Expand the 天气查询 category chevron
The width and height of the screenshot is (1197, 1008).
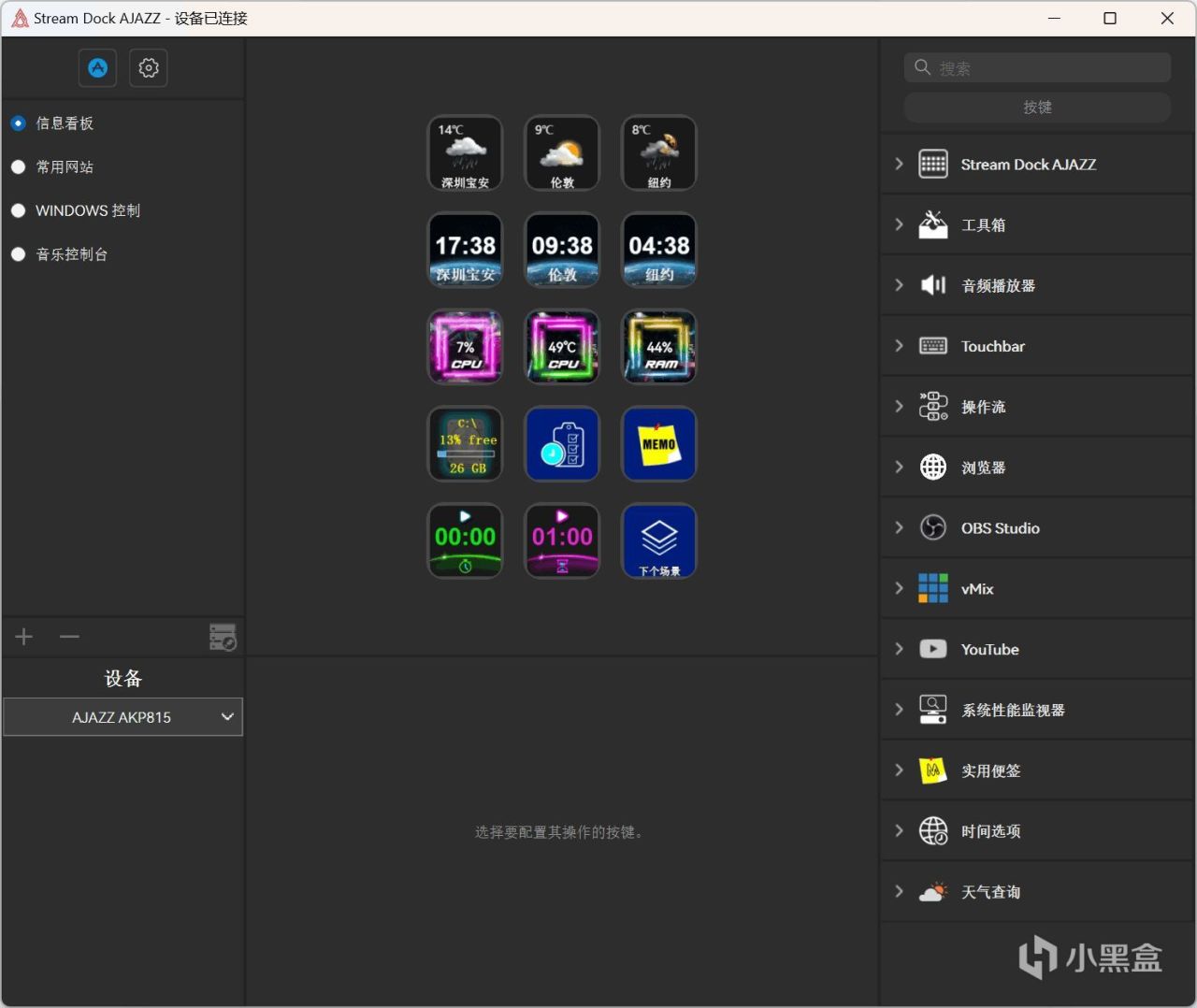pyautogui.click(x=899, y=891)
